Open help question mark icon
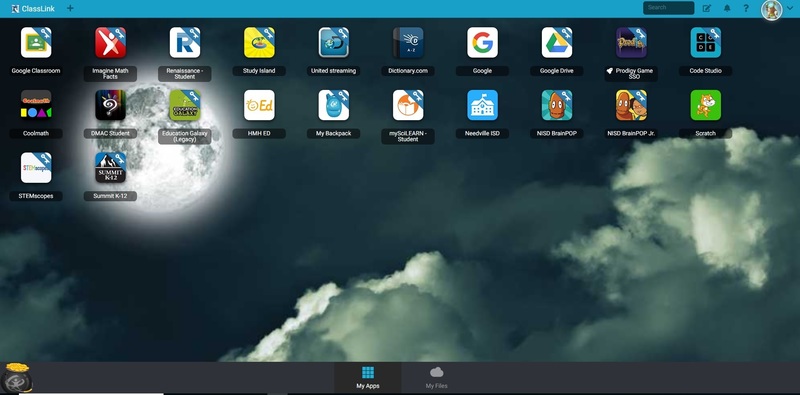This screenshot has height=395, width=800. [746, 8]
